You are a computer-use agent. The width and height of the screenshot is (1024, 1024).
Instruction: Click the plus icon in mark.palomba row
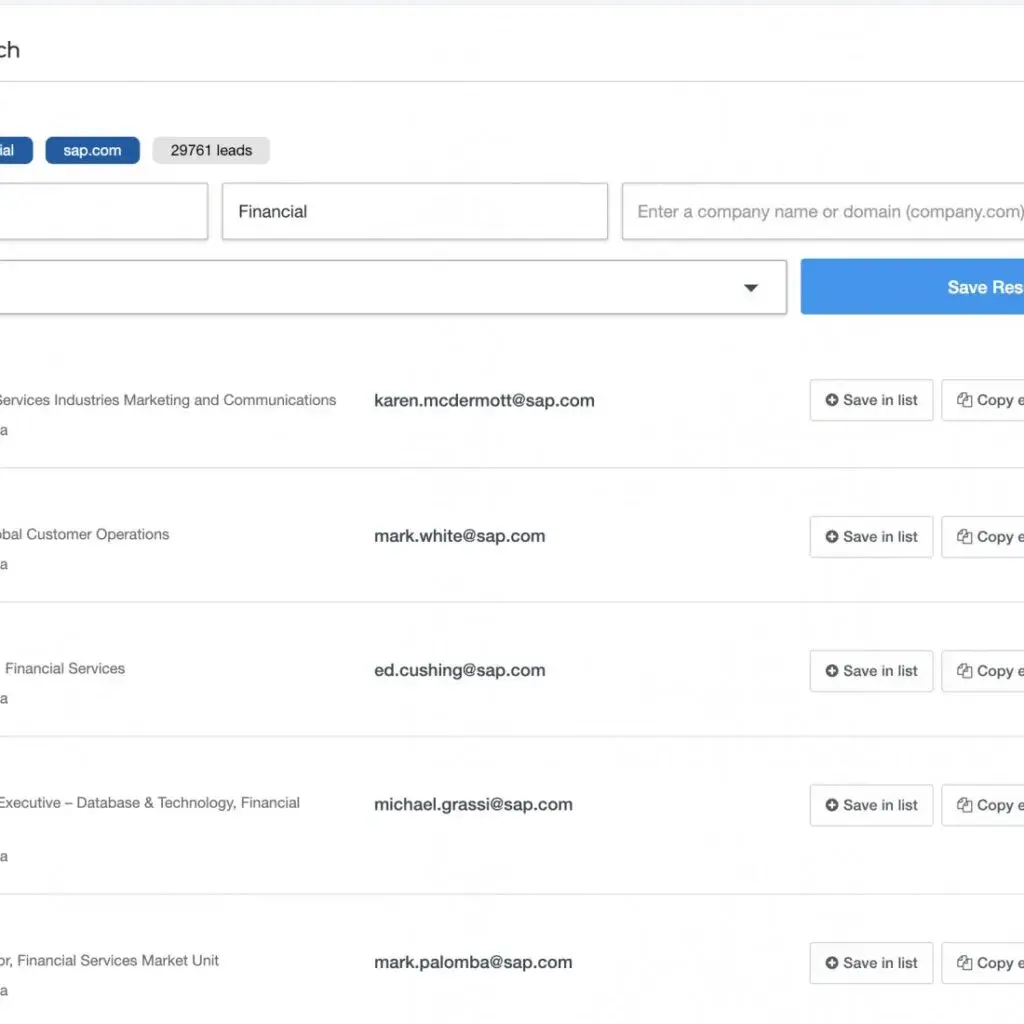[831, 963]
